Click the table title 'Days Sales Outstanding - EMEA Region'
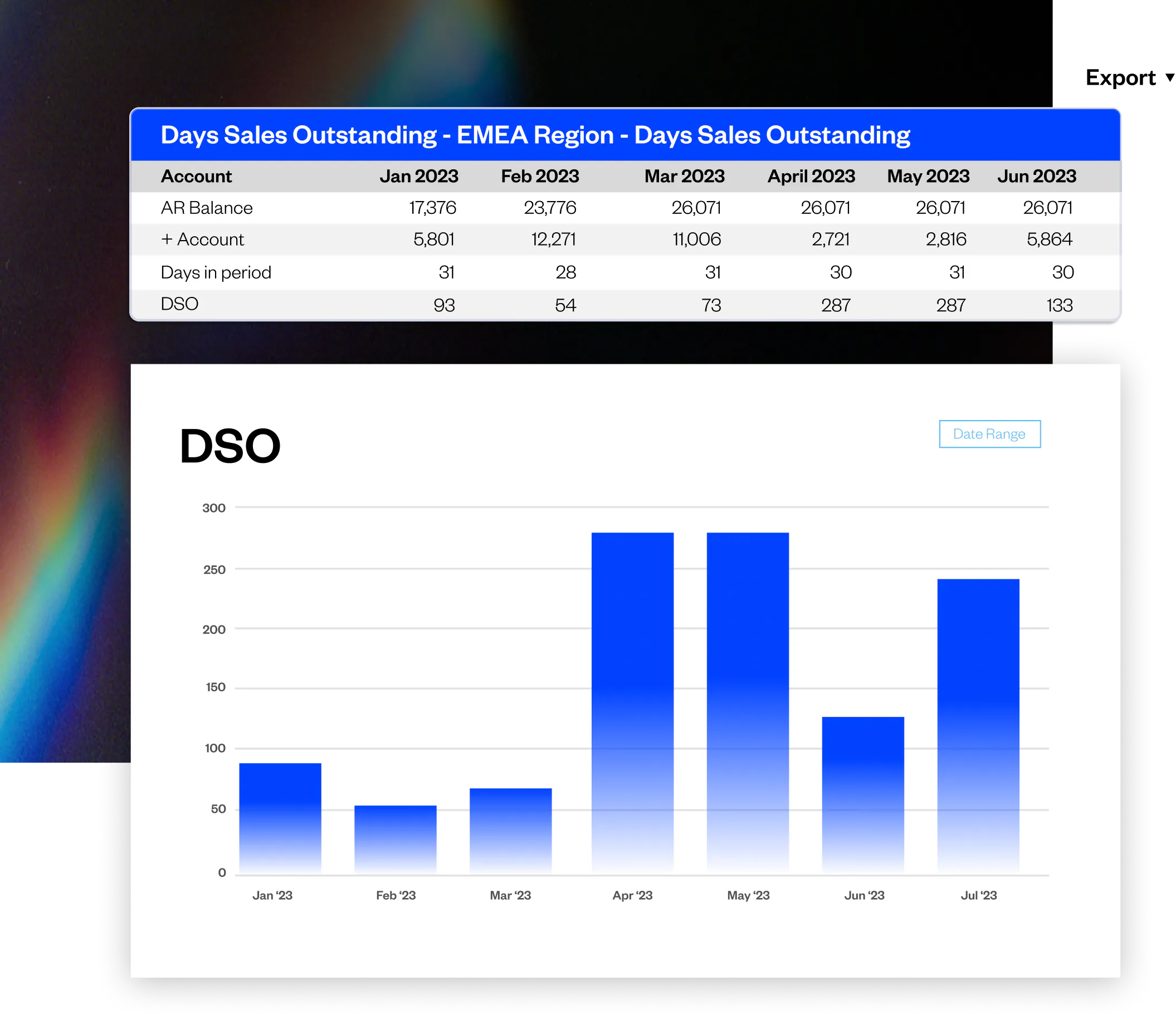1176x1020 pixels. coord(387,135)
